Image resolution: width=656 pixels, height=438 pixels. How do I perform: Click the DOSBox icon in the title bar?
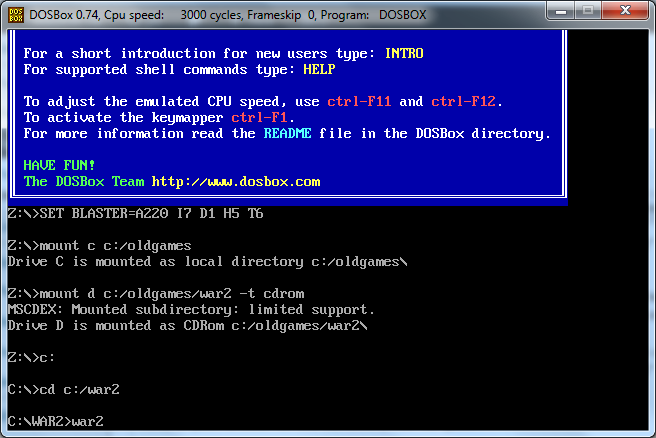coord(16,15)
